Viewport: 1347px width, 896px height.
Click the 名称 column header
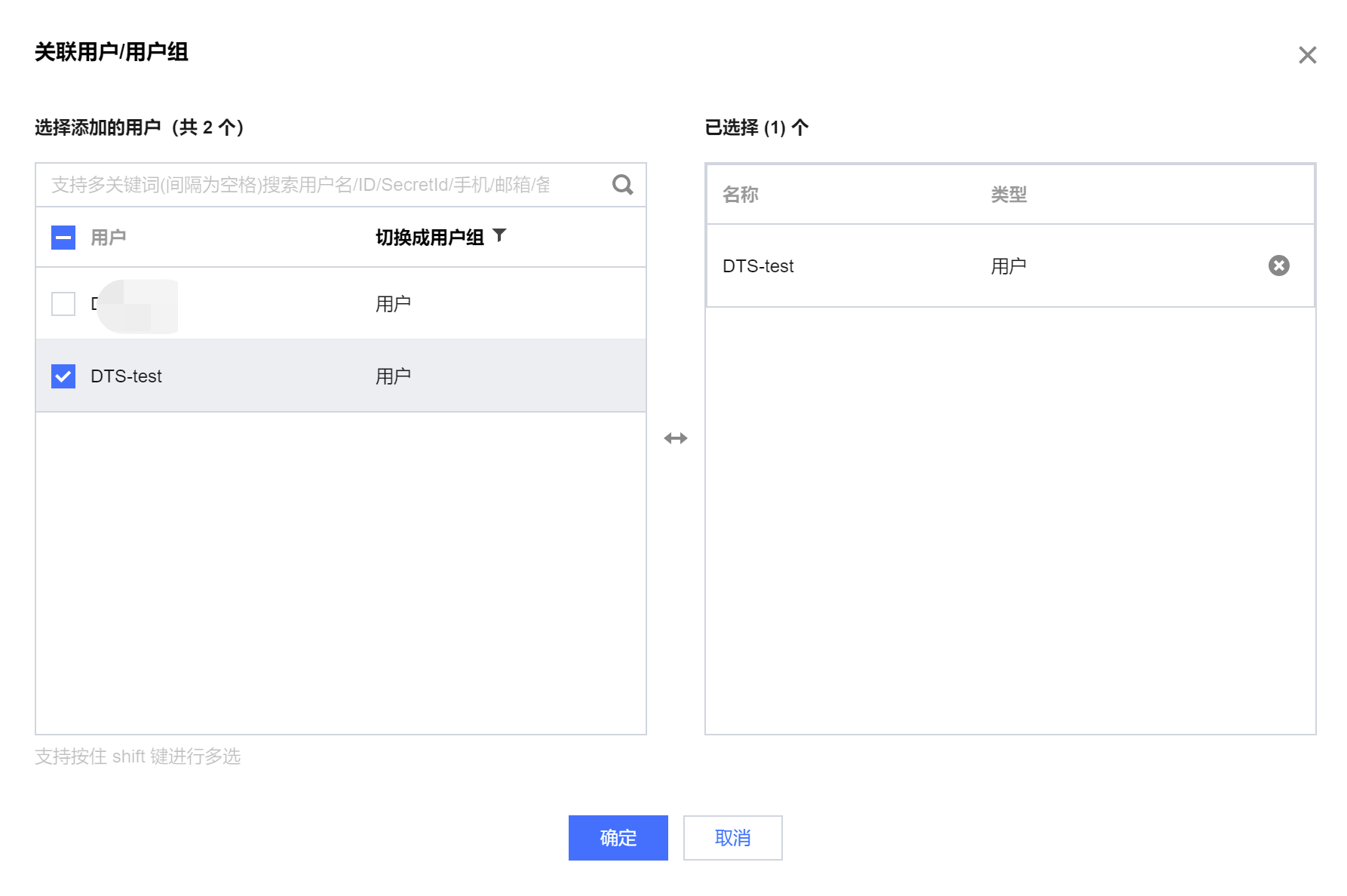point(740,195)
